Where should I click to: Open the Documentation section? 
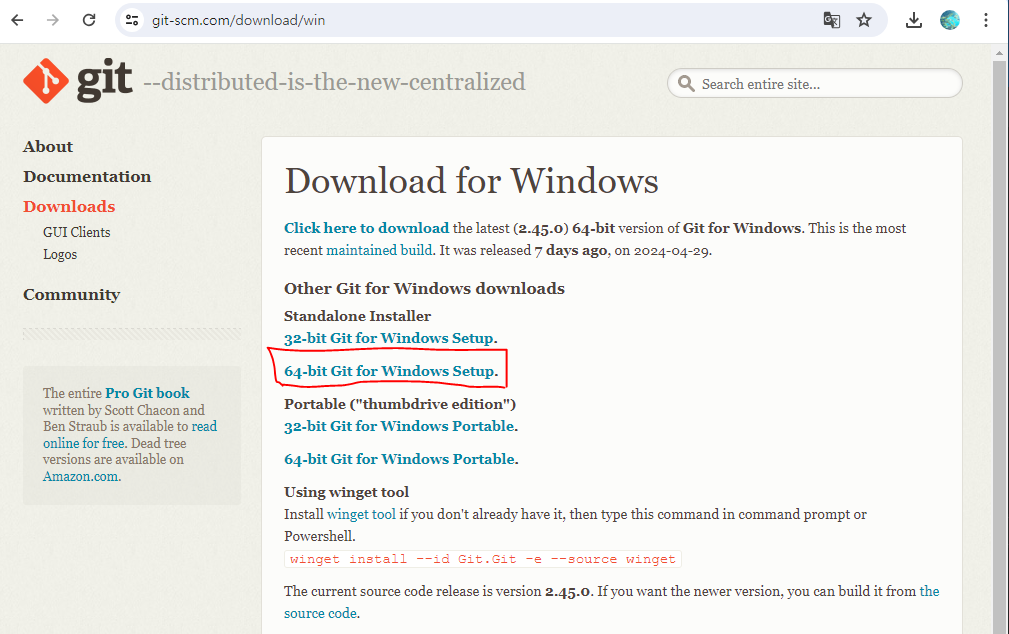[87, 176]
